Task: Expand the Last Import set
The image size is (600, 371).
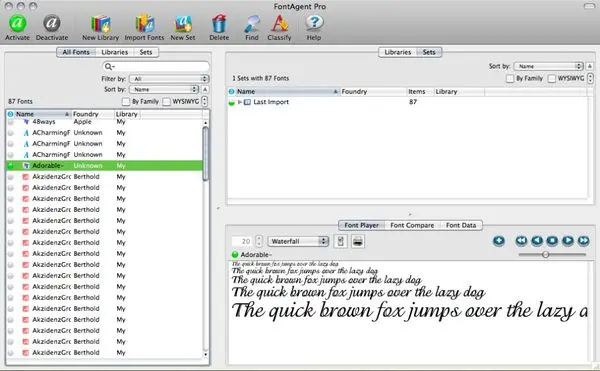Action: (240, 102)
